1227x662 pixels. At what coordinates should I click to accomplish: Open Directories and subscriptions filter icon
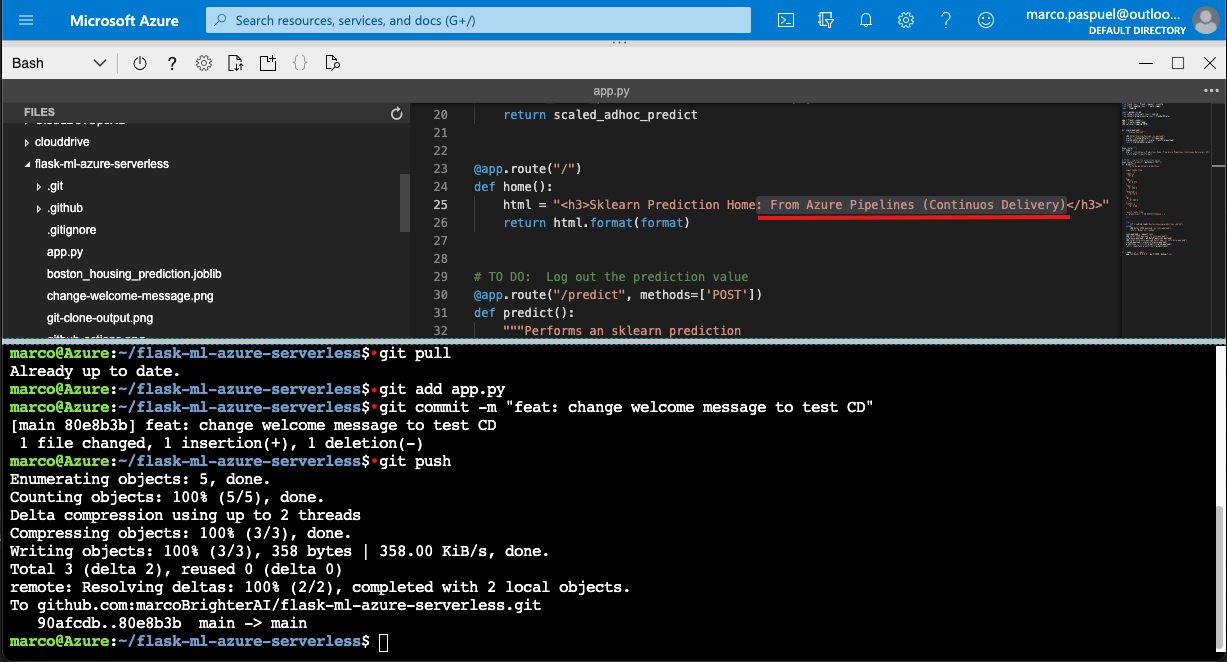pos(826,20)
